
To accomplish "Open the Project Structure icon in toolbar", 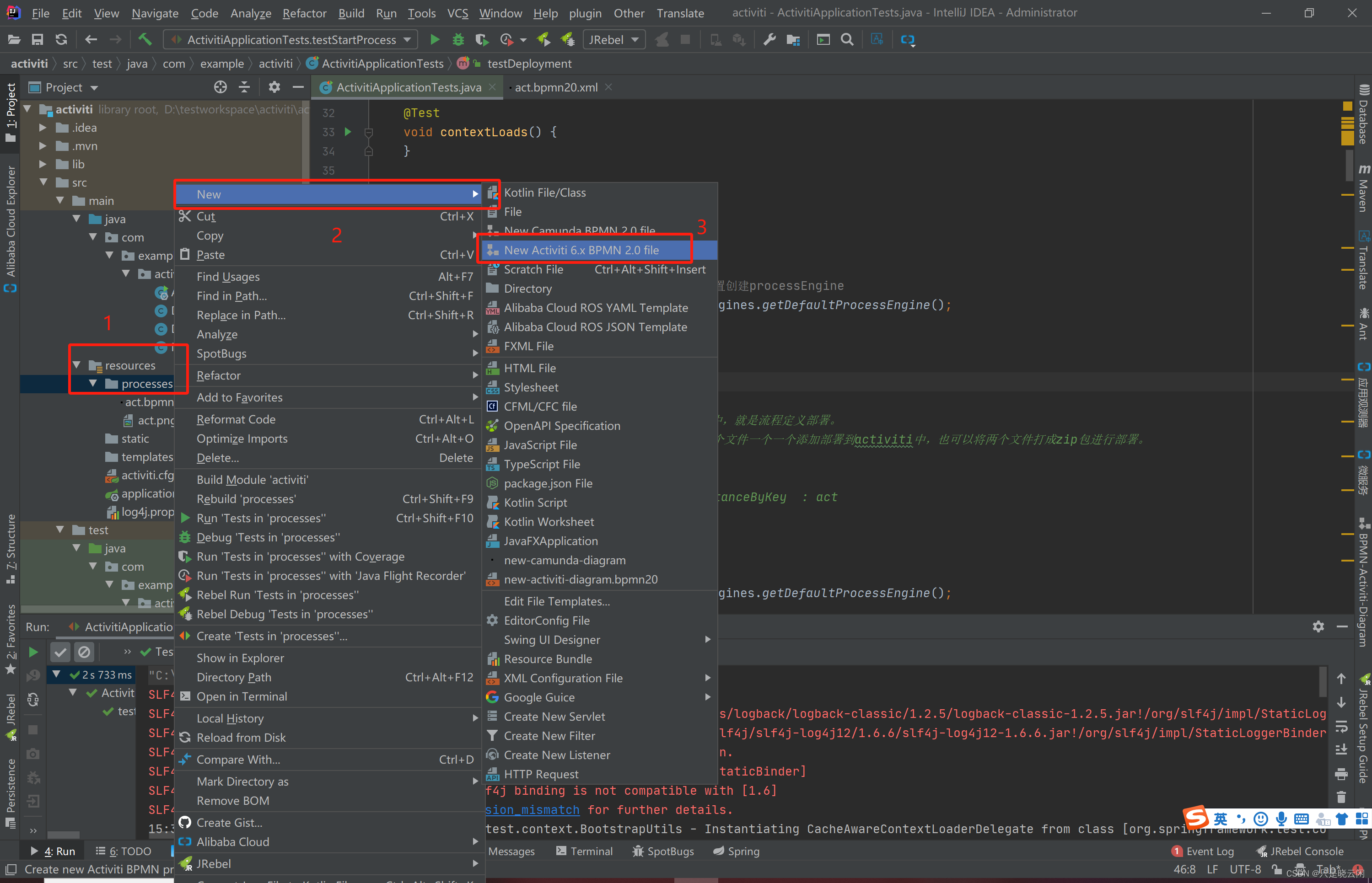I will (793, 40).
